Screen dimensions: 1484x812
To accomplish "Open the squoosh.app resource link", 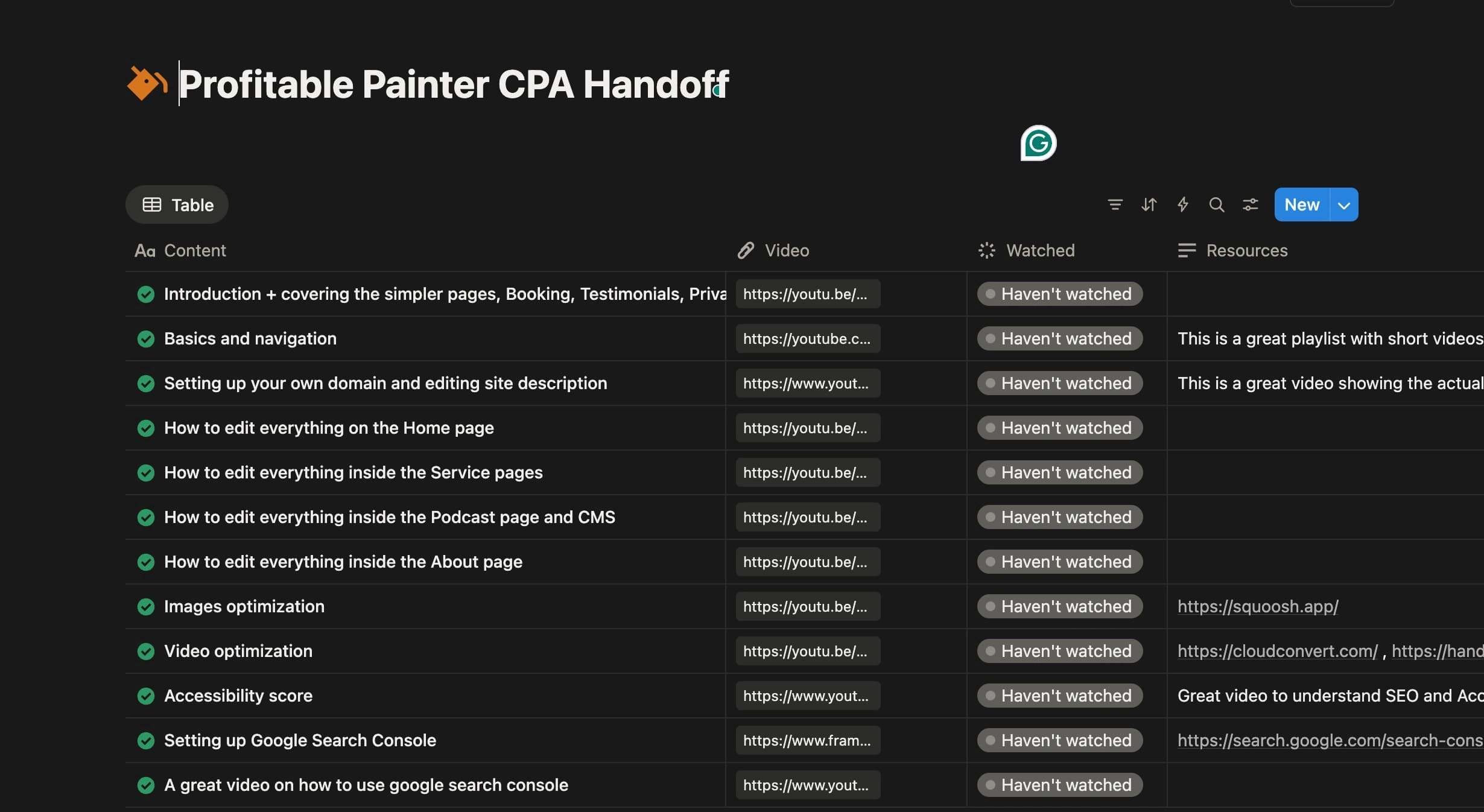I will tap(1258, 606).
